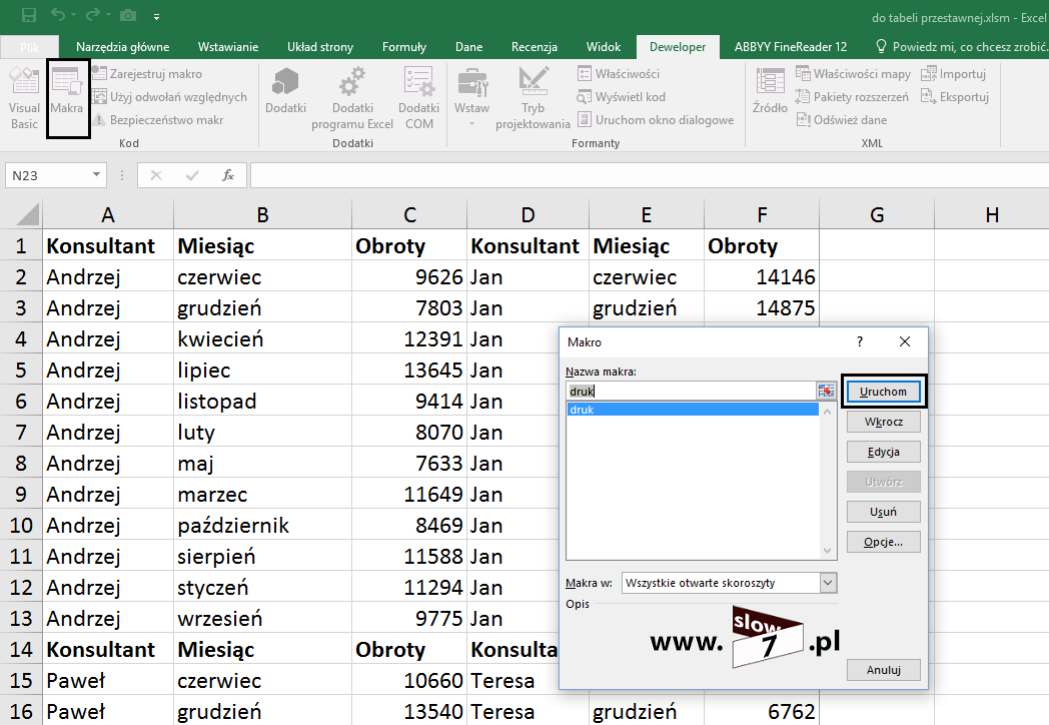The height and width of the screenshot is (725, 1049).
Task: Click cell with Paweł in row 15
Action: click(108, 681)
